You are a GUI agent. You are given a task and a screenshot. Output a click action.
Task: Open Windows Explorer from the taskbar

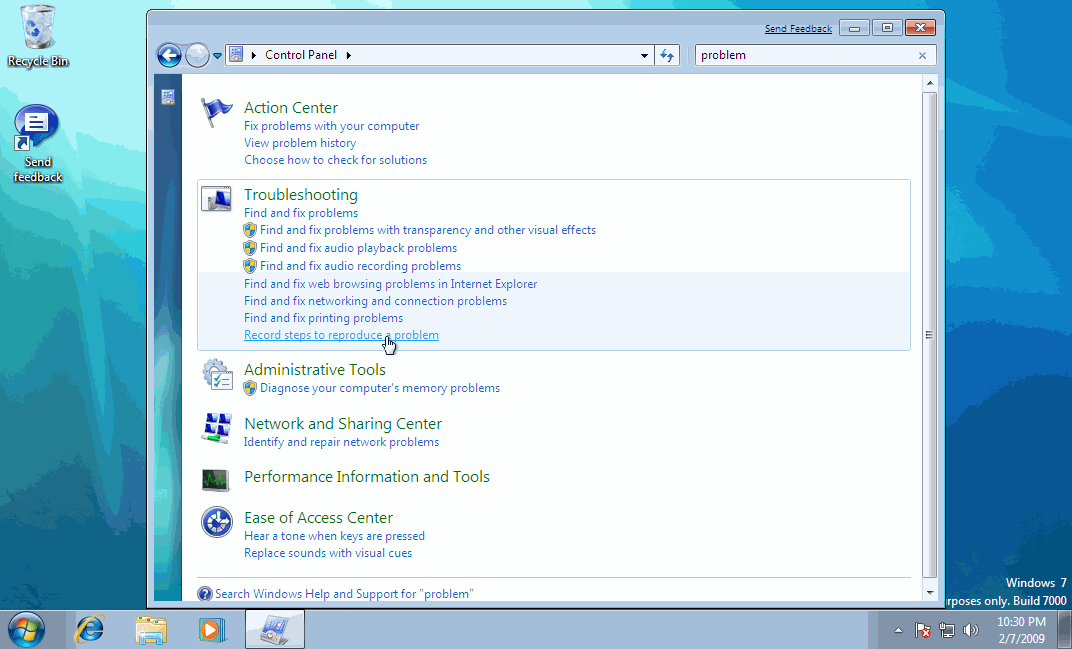point(151,629)
